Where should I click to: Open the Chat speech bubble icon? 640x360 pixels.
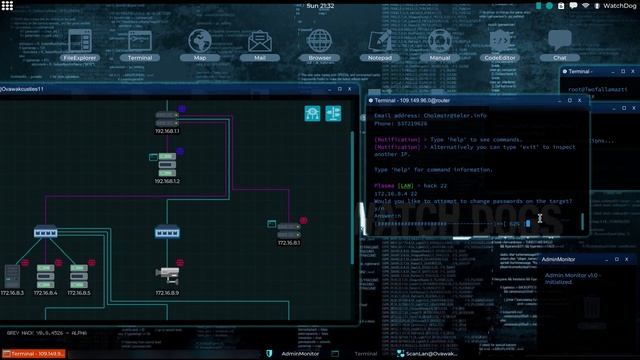click(x=560, y=45)
